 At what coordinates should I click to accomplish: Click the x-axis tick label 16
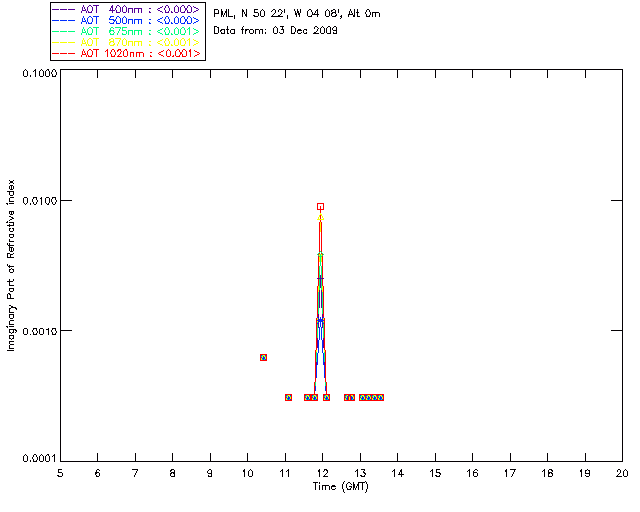(472, 473)
